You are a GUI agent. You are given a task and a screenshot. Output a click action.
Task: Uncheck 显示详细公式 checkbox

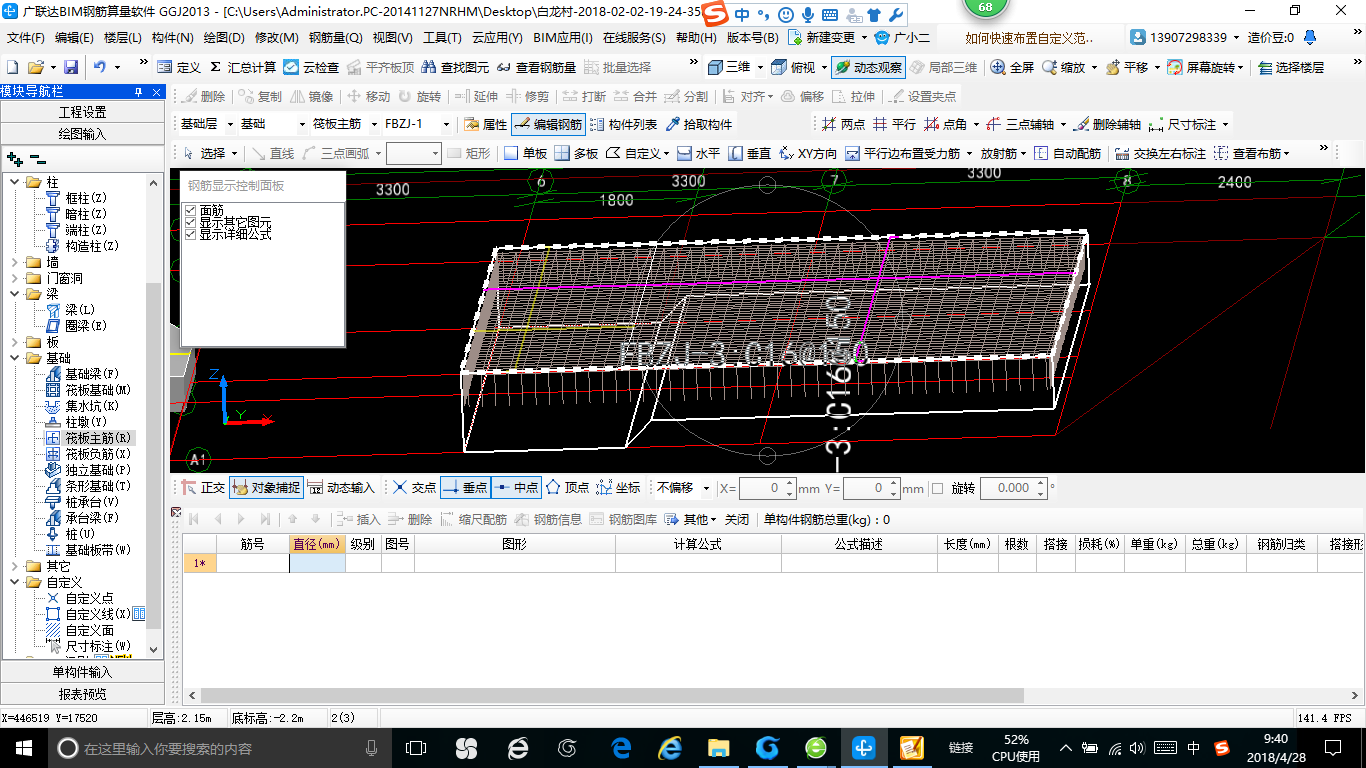[x=191, y=234]
